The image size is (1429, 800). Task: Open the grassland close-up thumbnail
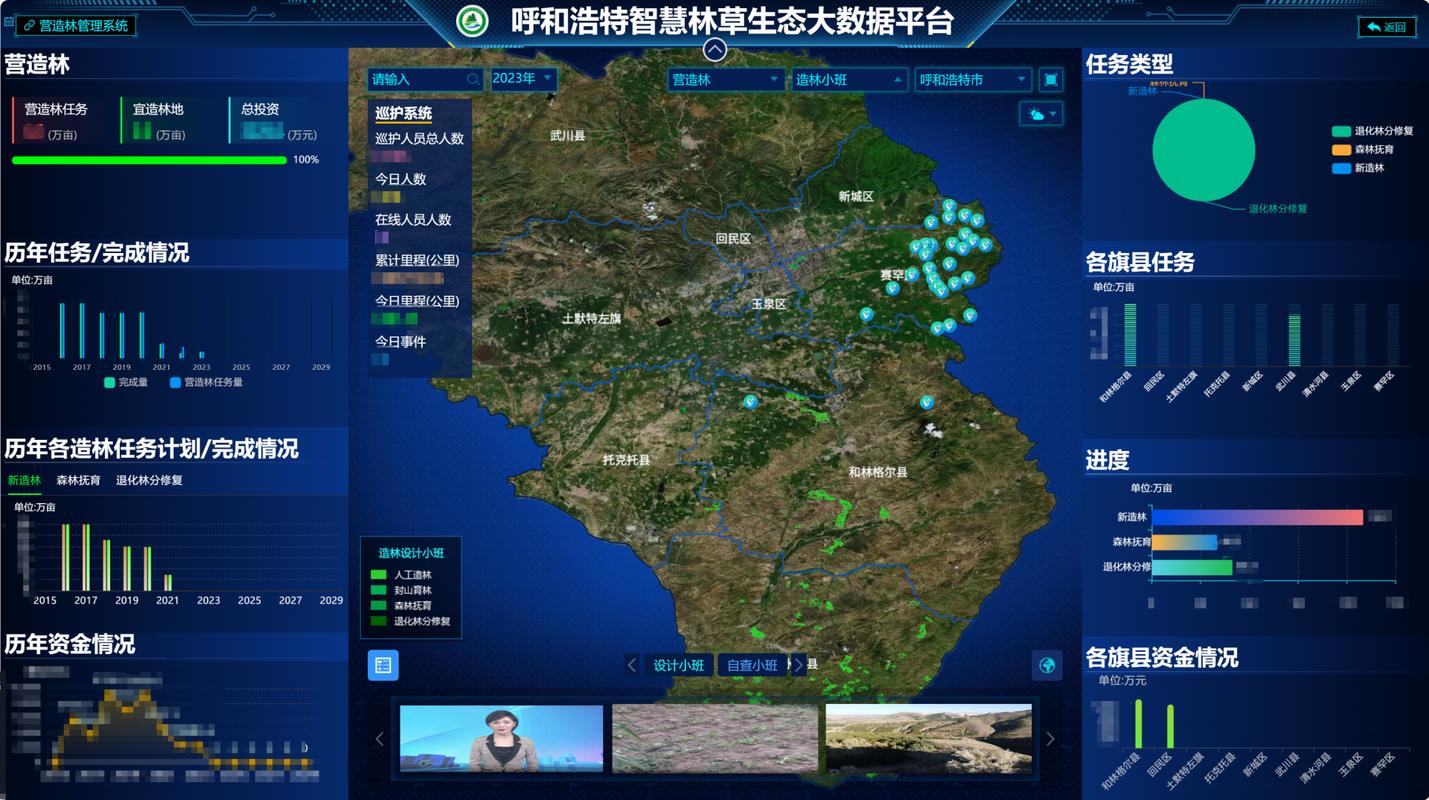715,739
